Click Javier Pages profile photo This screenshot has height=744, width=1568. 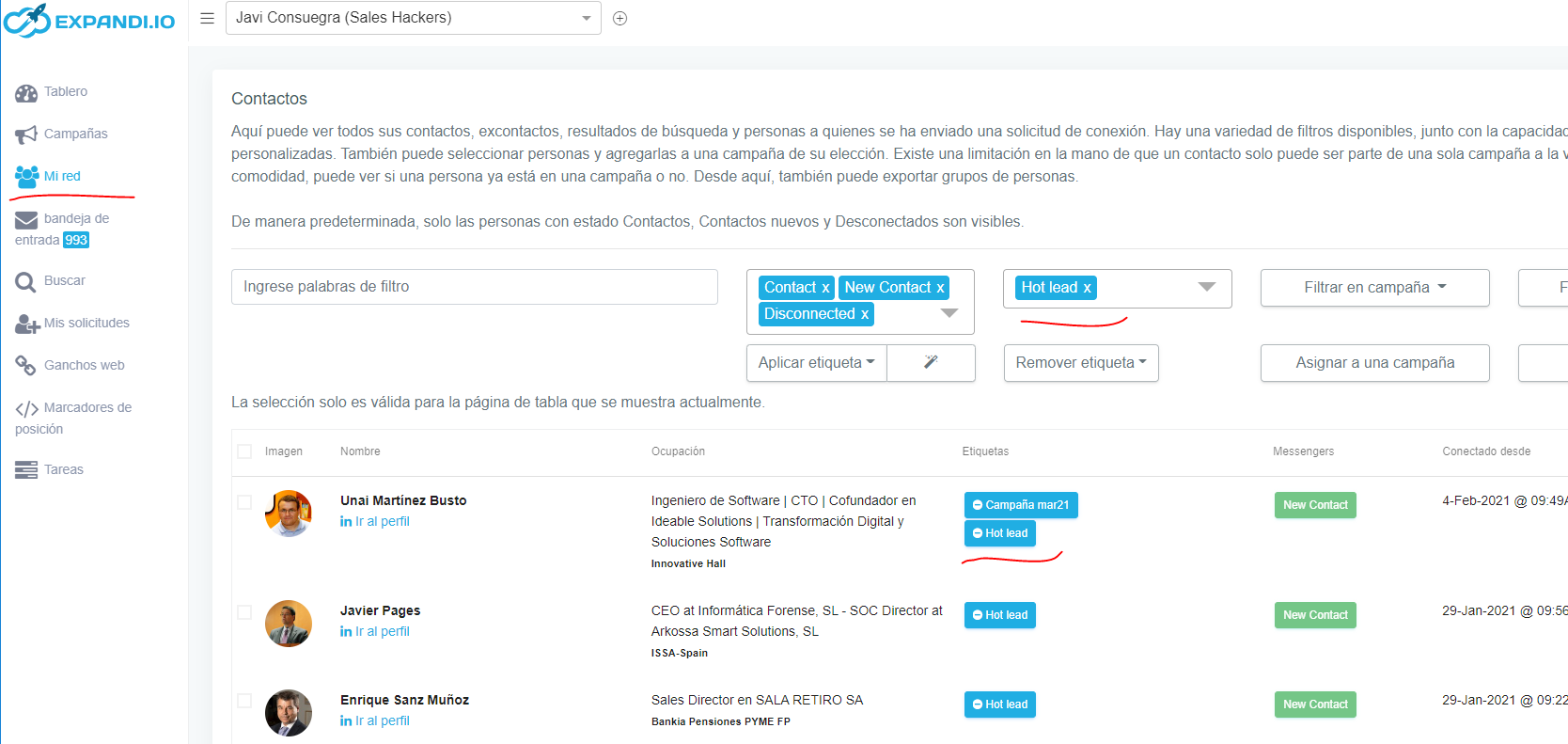point(289,624)
